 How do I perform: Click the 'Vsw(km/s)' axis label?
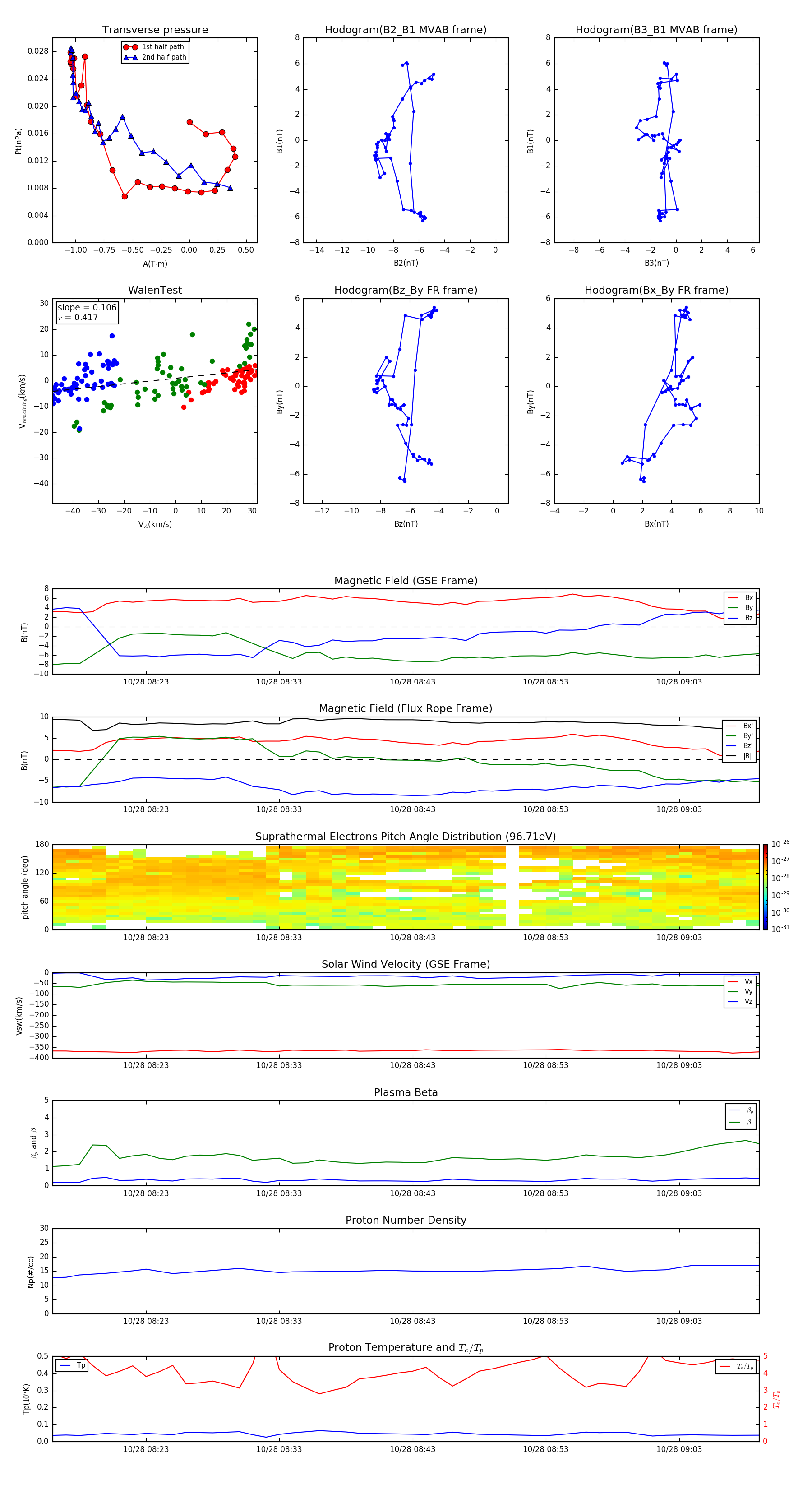[19, 1016]
